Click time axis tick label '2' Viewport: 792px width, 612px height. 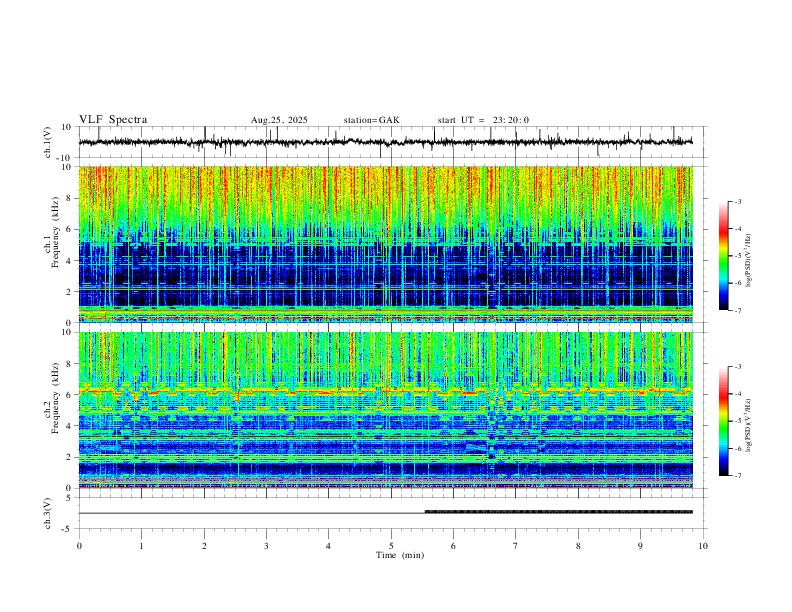point(204,546)
